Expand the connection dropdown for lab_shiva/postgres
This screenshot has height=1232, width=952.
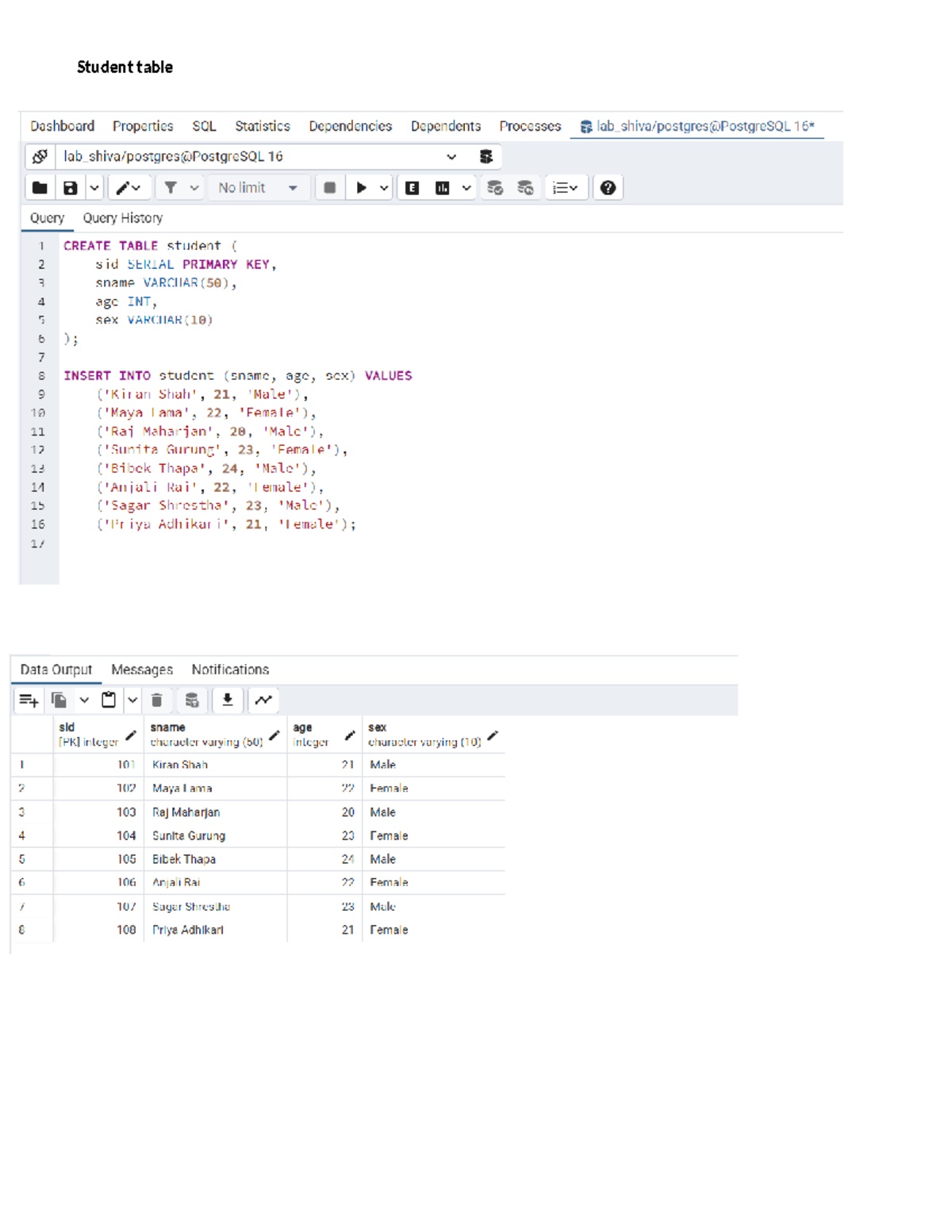click(452, 156)
